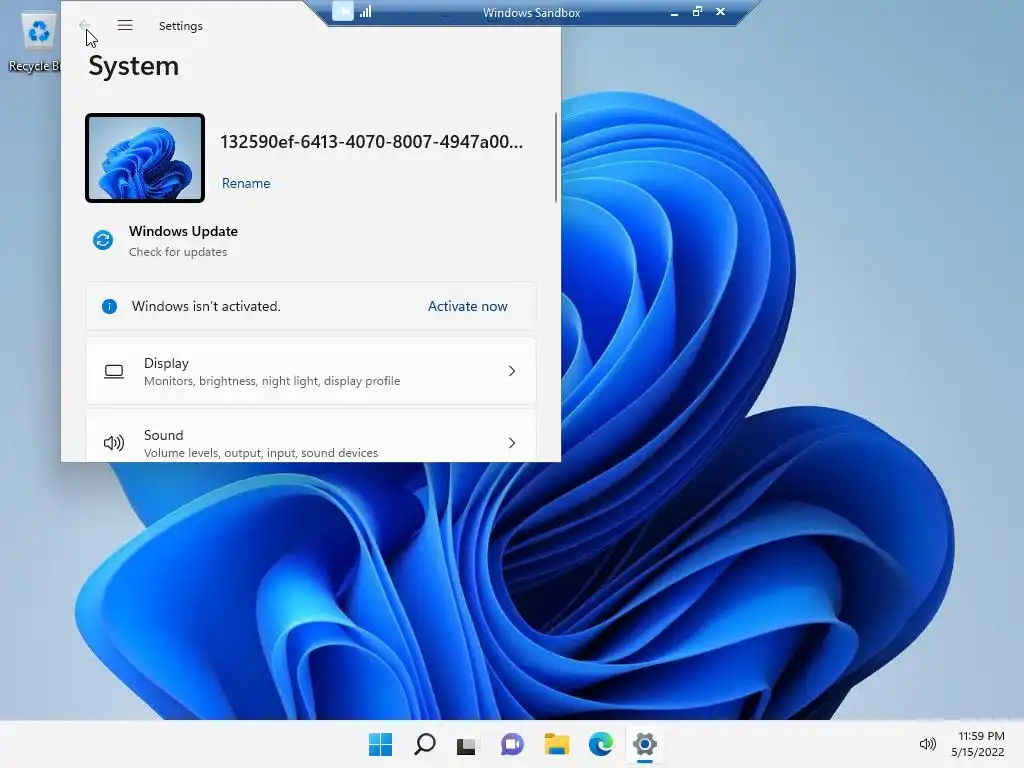Click the Sound speaker icon in Settings

pos(114,443)
